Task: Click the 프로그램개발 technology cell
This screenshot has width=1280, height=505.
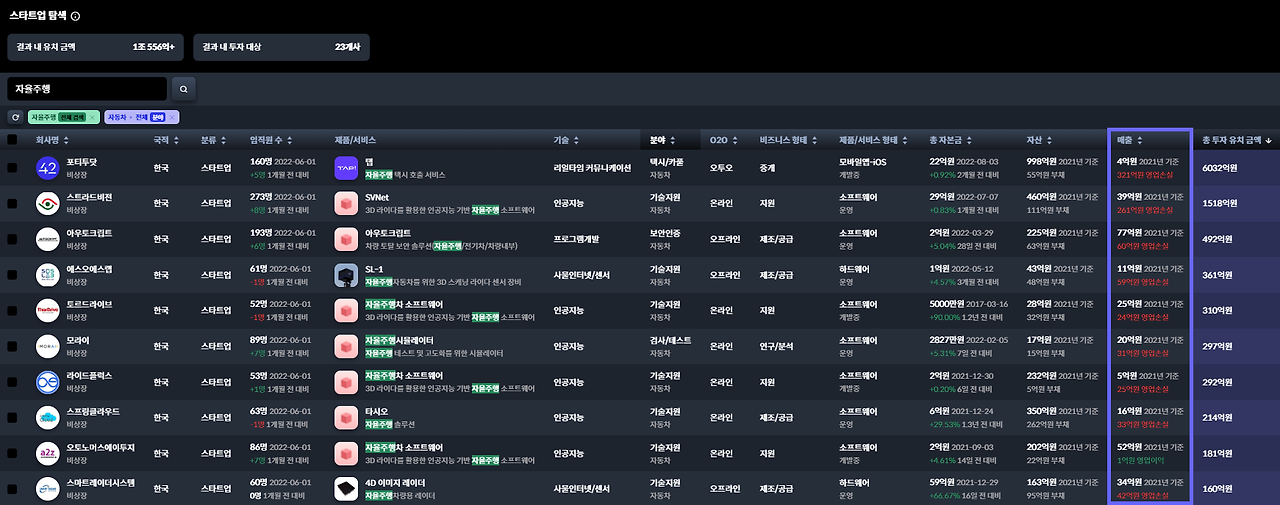Action: pyautogui.click(x=578, y=239)
